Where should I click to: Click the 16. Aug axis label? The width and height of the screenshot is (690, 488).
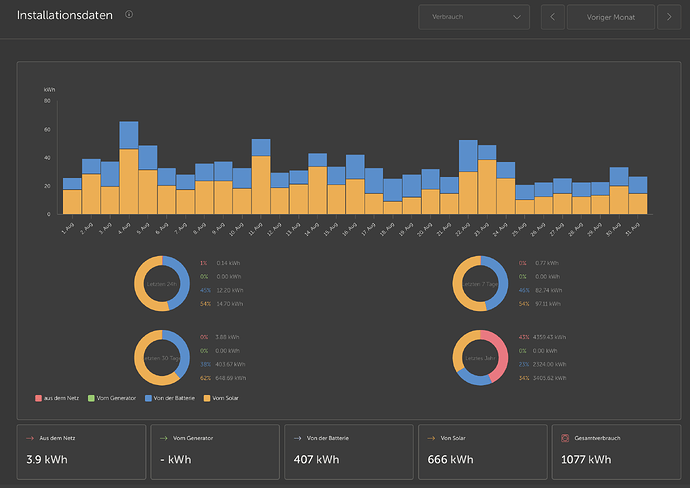coord(350,229)
